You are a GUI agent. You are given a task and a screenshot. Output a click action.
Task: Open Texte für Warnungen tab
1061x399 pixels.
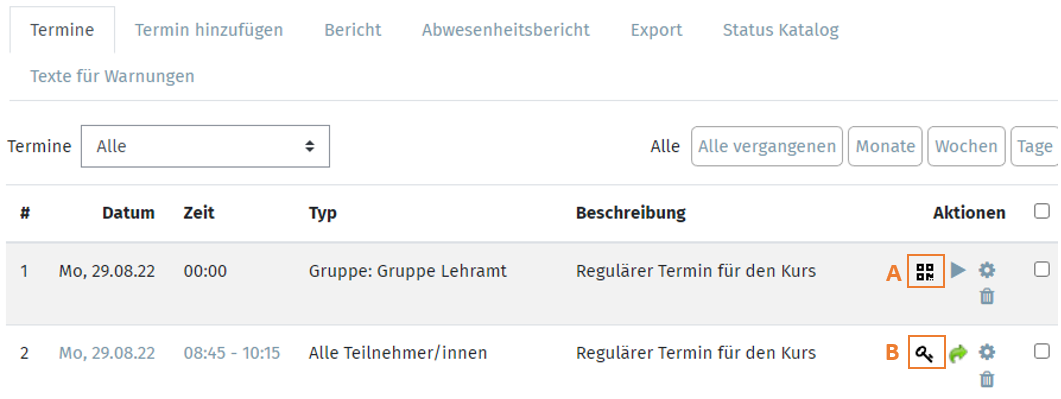tap(112, 76)
